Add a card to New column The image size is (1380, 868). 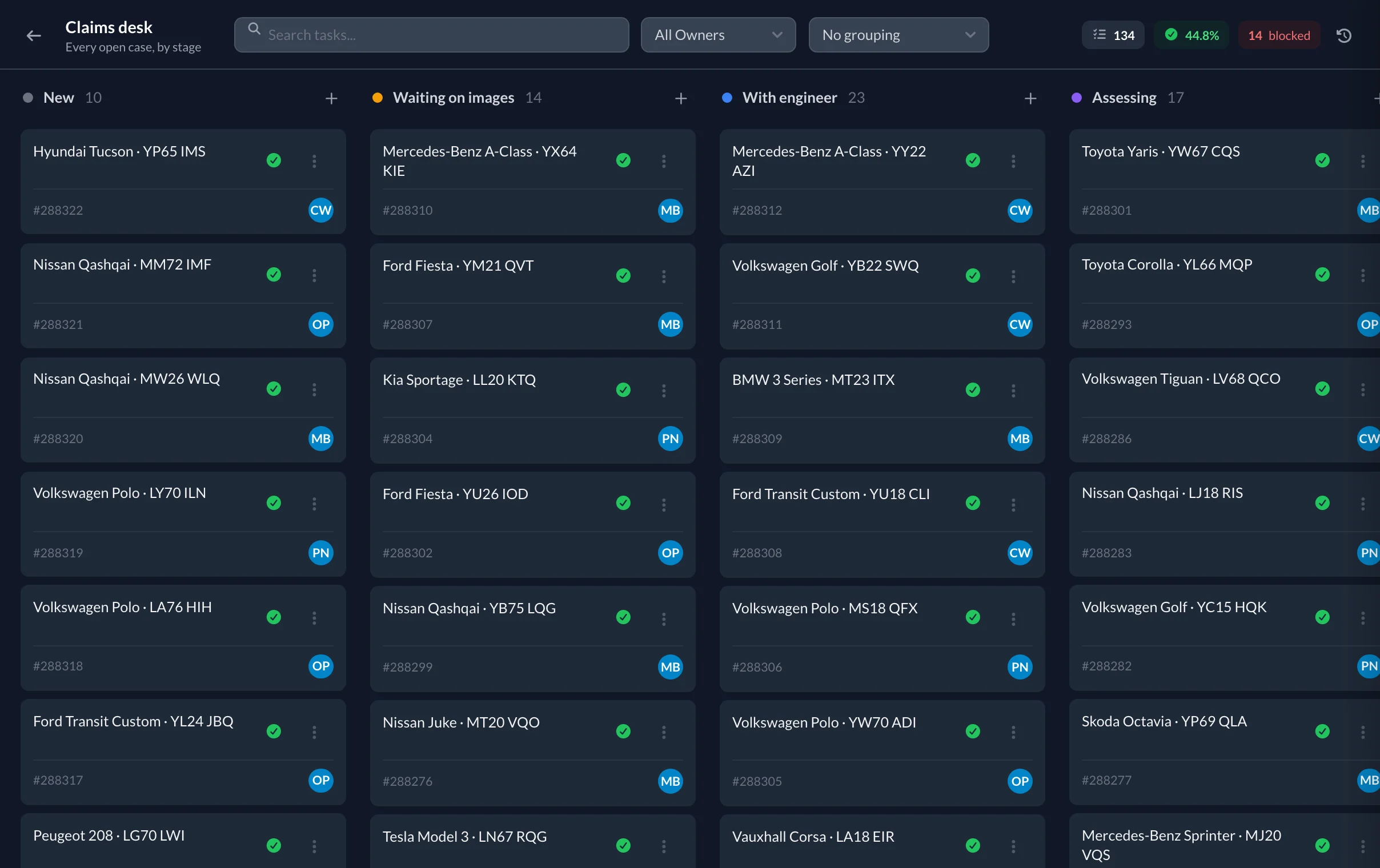[331, 99]
